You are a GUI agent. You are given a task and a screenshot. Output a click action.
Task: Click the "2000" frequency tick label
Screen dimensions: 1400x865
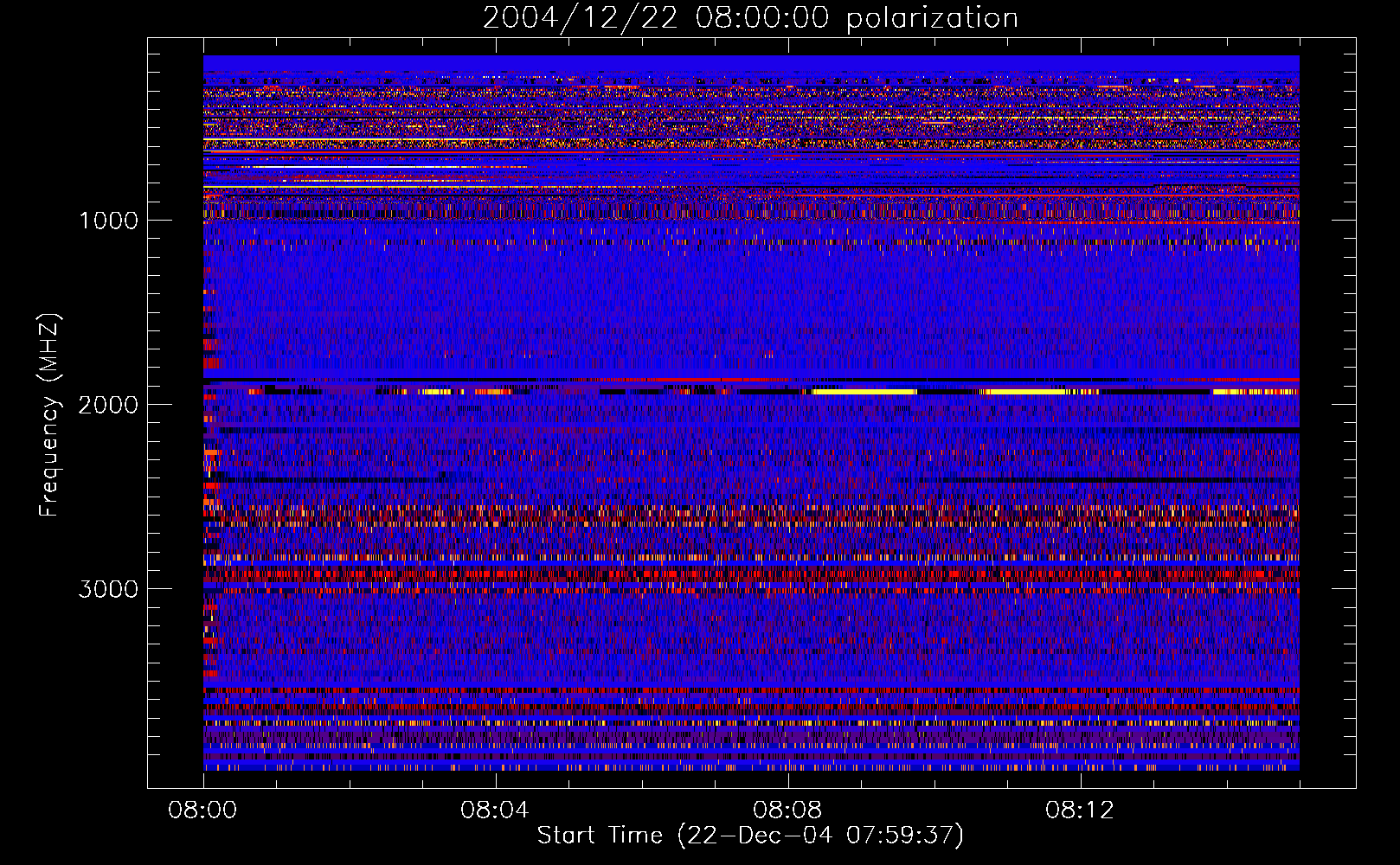point(108,405)
